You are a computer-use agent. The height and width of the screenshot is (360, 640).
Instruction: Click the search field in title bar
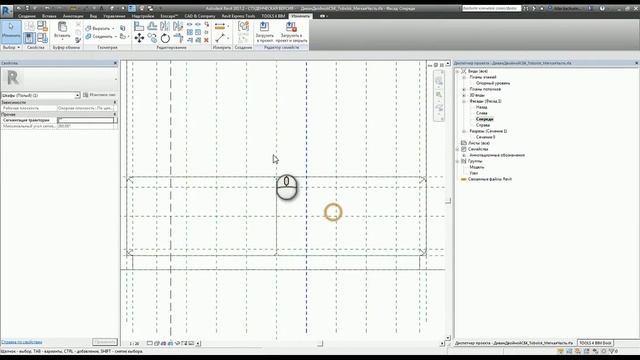[x=491, y=8]
